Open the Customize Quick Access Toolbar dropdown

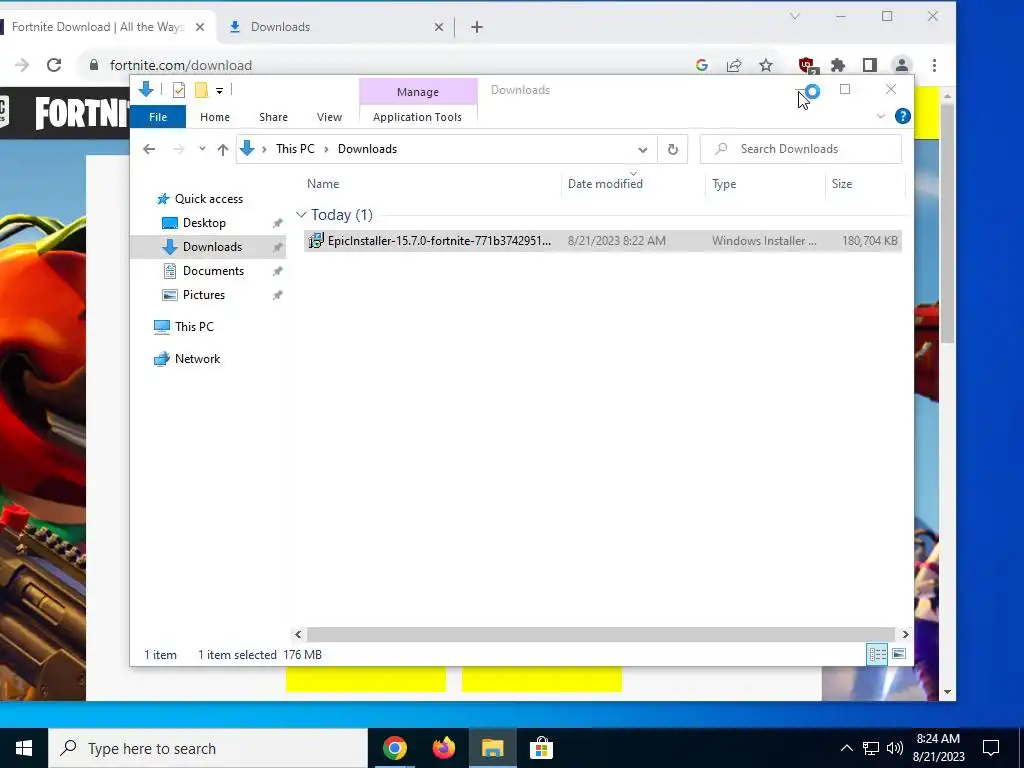click(x=219, y=91)
